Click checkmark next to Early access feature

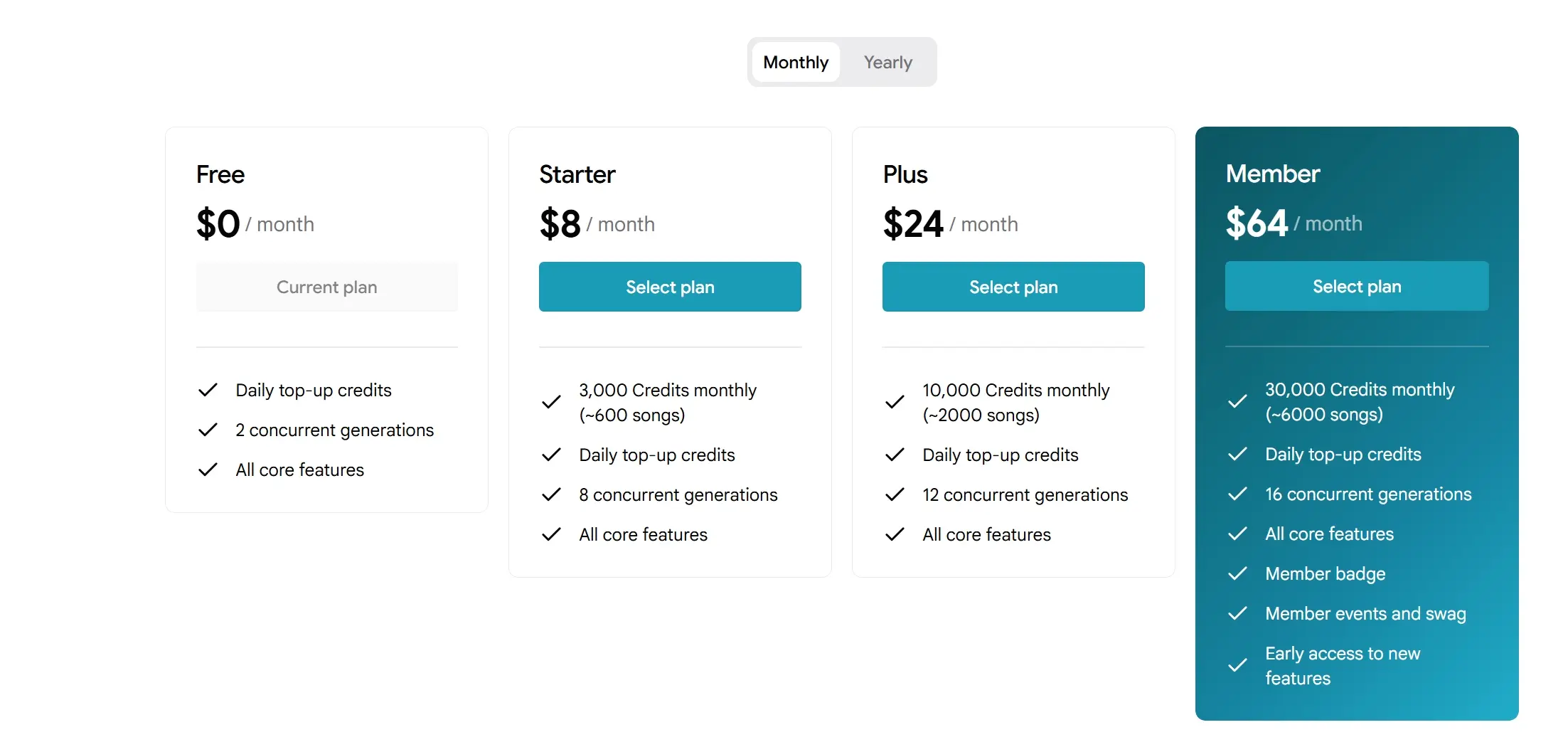(x=1237, y=665)
